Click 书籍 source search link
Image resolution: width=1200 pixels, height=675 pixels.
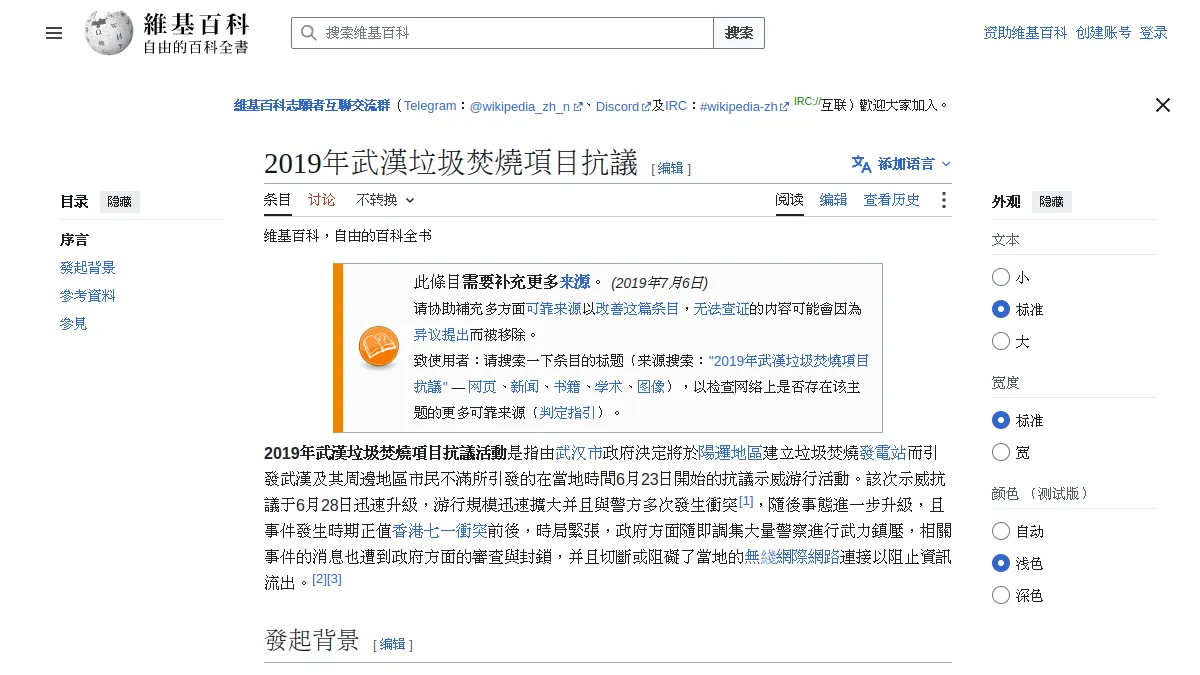click(566, 387)
